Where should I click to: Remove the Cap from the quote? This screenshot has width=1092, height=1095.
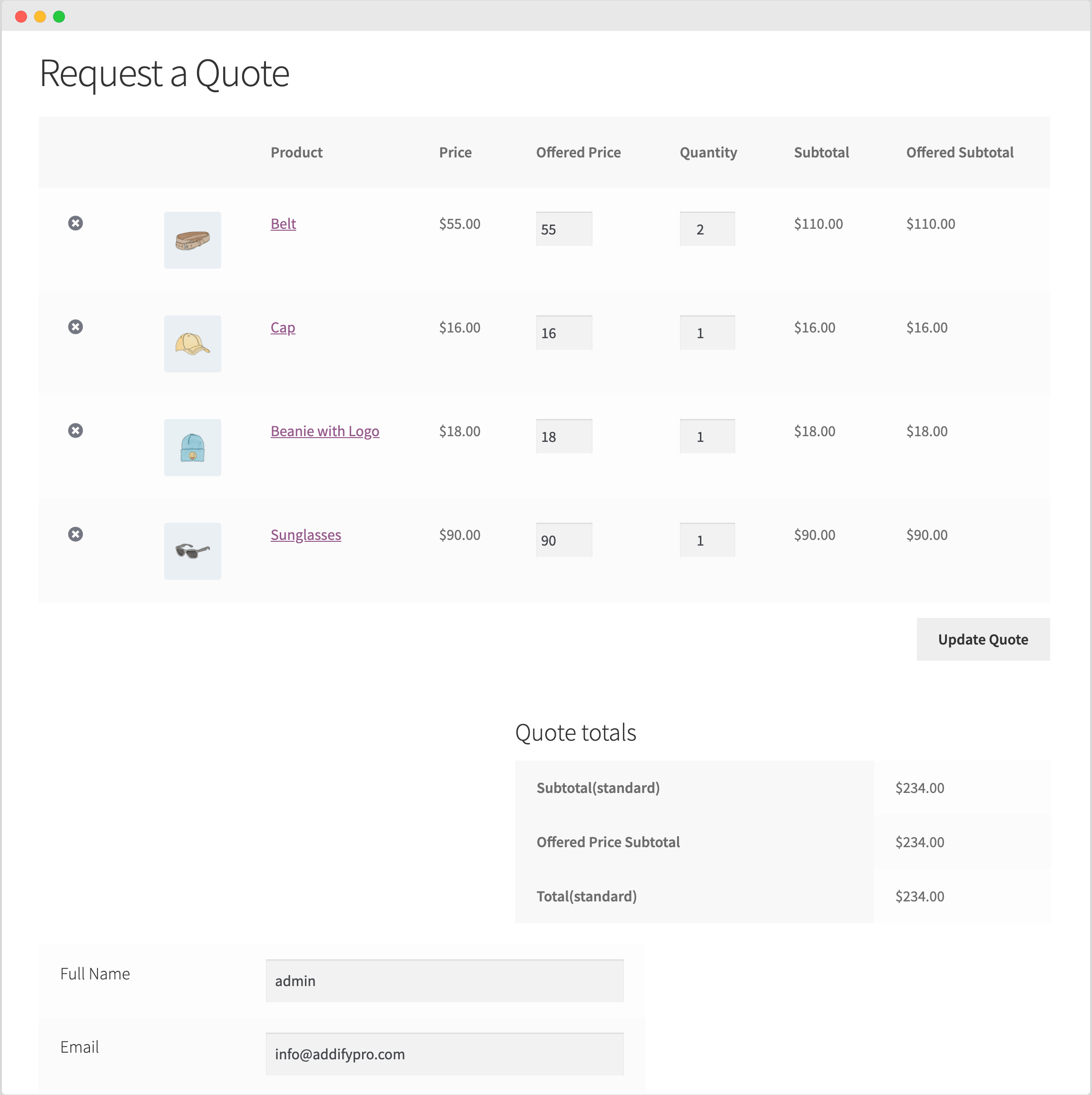coord(76,326)
